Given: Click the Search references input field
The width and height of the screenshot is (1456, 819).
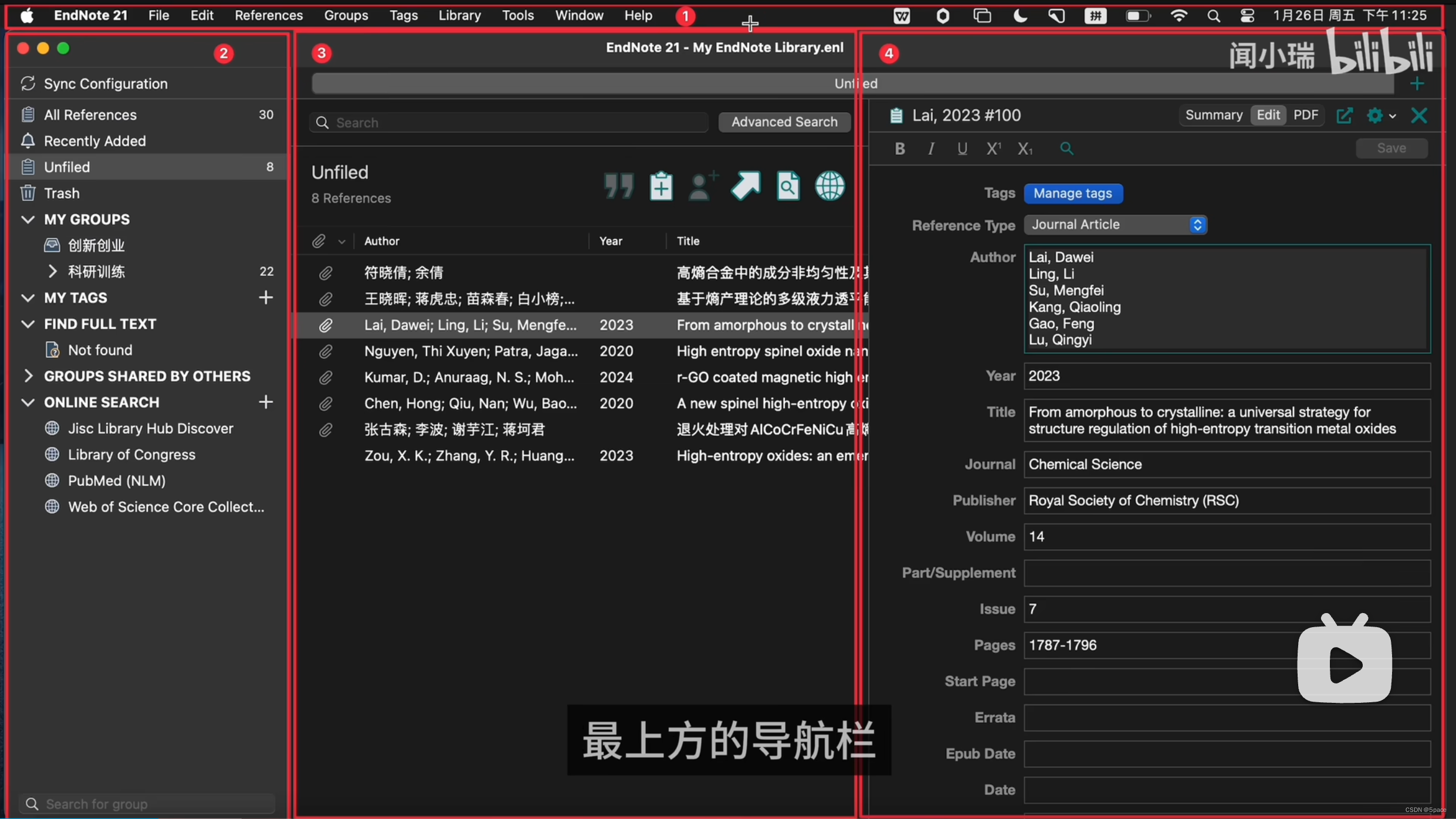Looking at the screenshot, I should pyautogui.click(x=510, y=121).
